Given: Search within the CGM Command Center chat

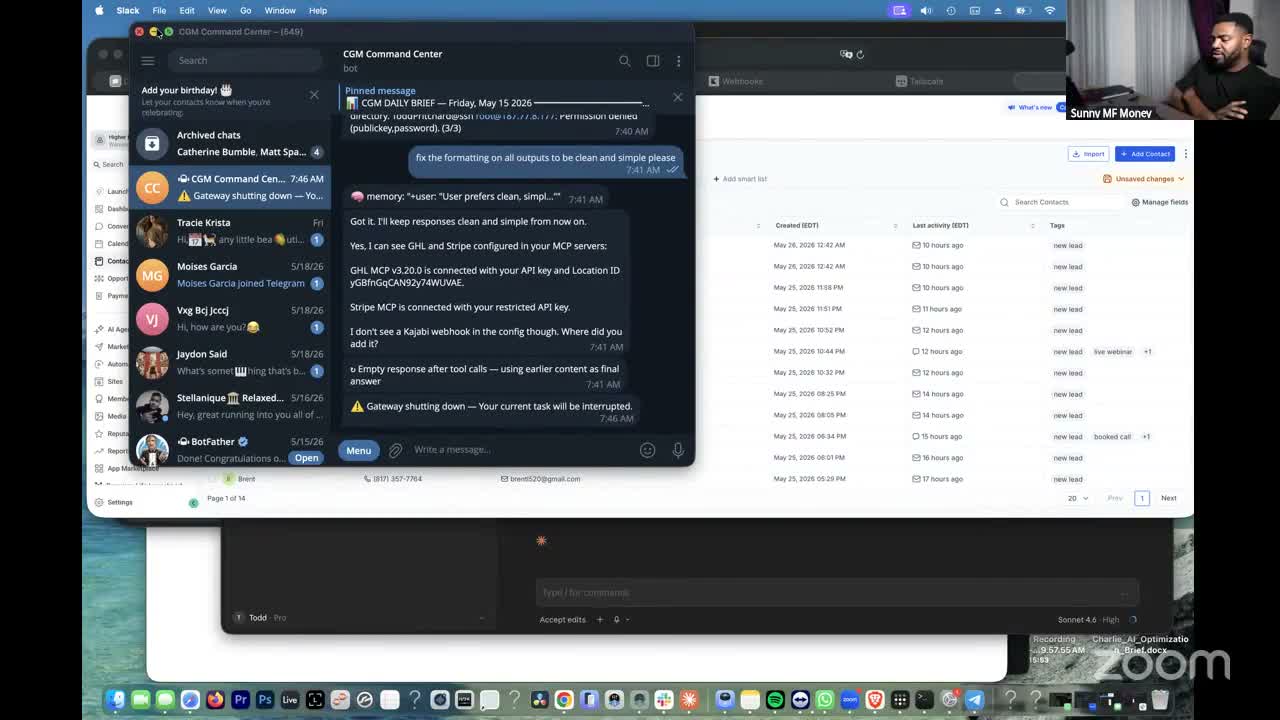Looking at the screenshot, I should coord(625,61).
